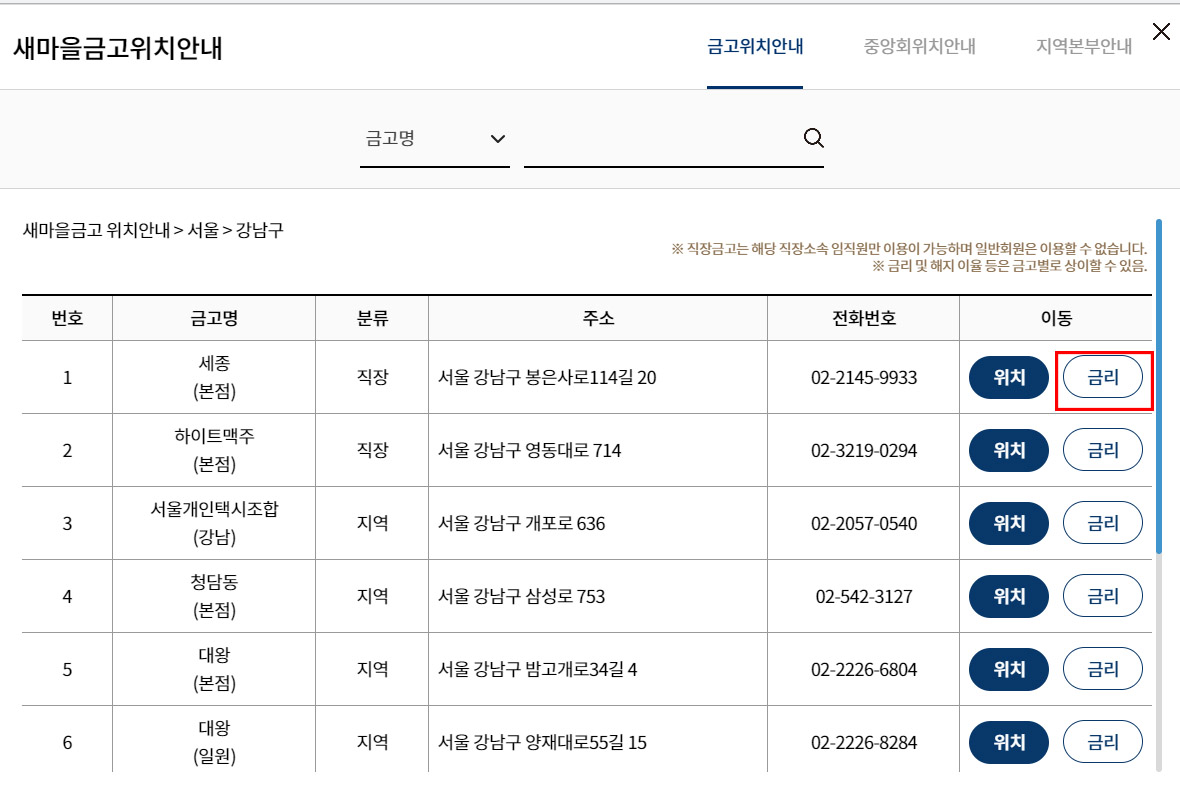The height and width of the screenshot is (790, 1180).
Task: Click the 금고명 column header
Action: point(214,318)
